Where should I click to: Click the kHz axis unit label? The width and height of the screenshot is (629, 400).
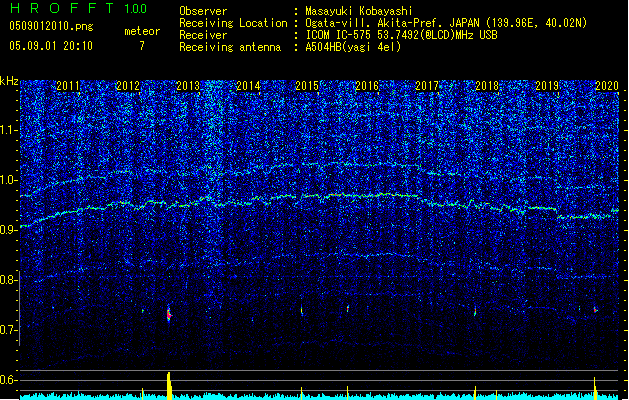[9, 80]
